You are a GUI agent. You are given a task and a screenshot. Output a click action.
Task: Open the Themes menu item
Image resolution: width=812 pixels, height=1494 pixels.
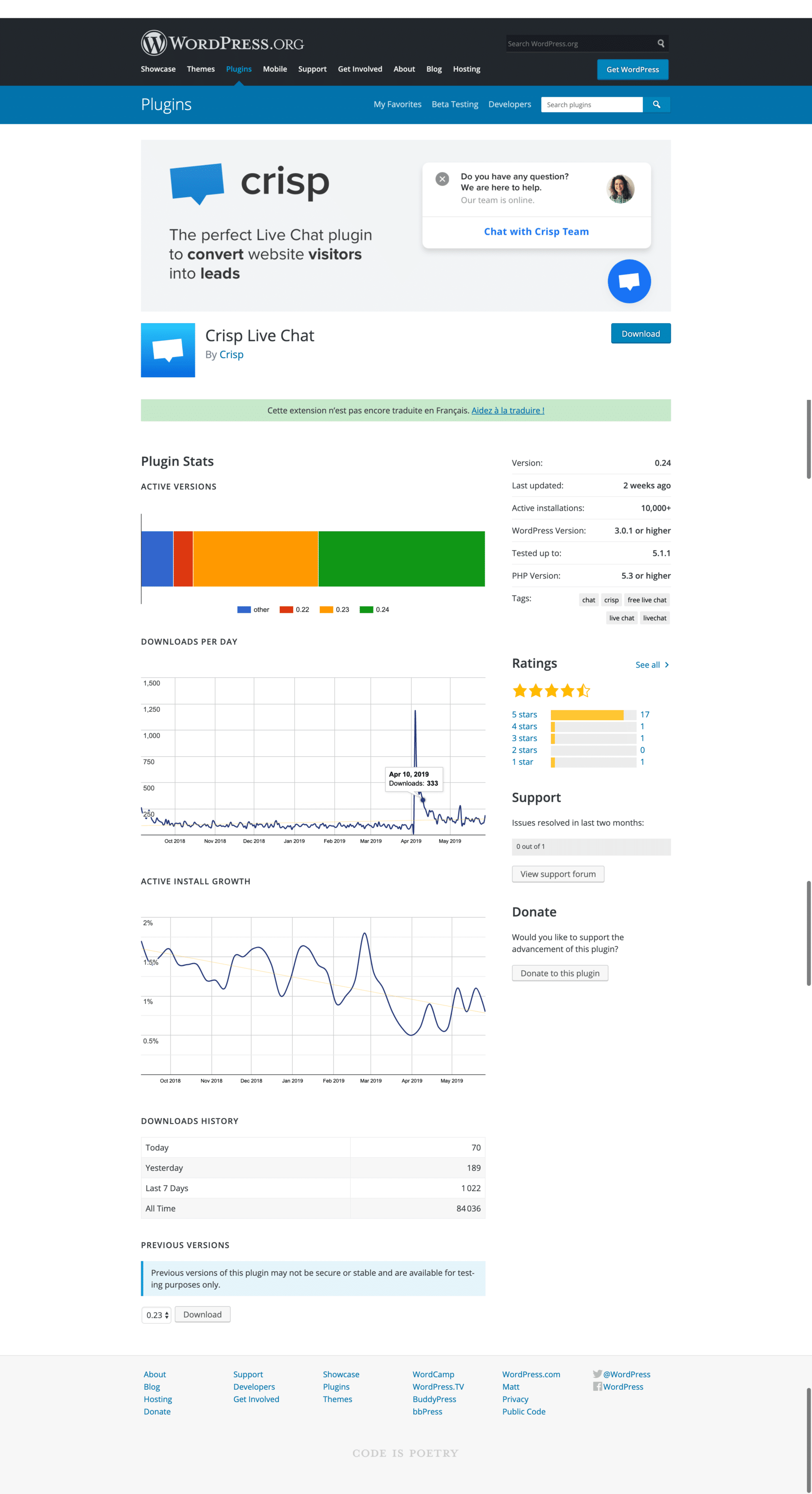(201, 69)
